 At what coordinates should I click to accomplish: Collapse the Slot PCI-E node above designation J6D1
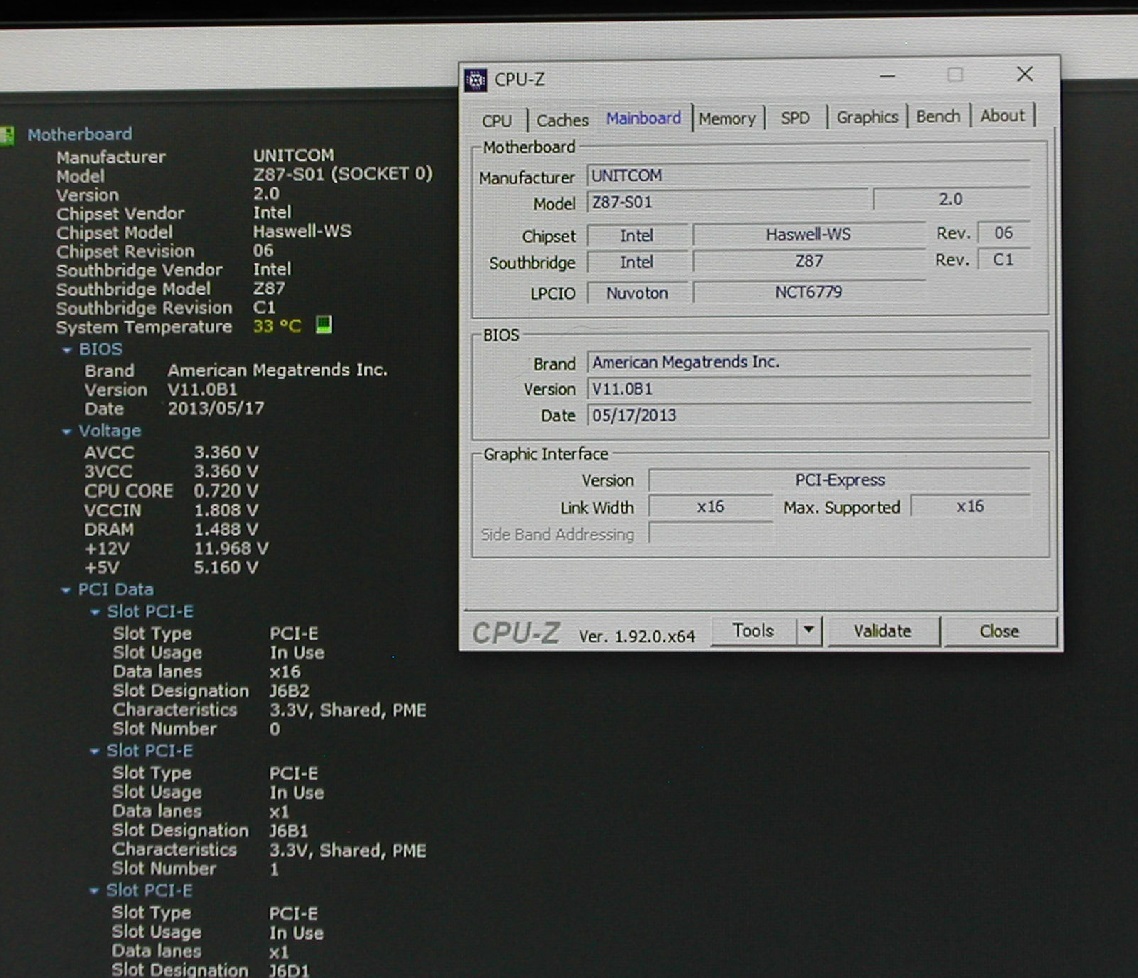[94, 891]
